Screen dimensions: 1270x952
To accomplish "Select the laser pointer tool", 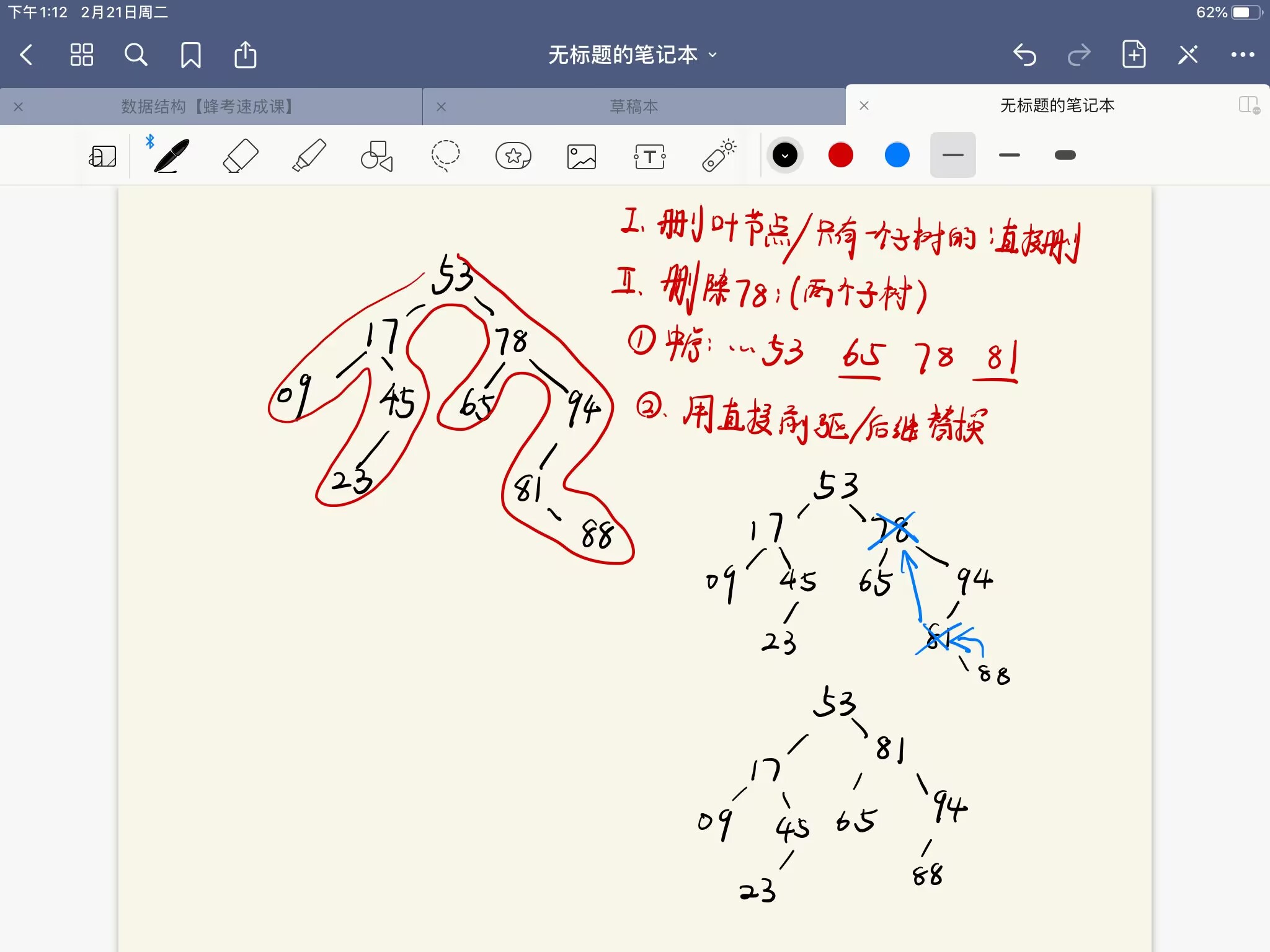I will click(x=718, y=156).
